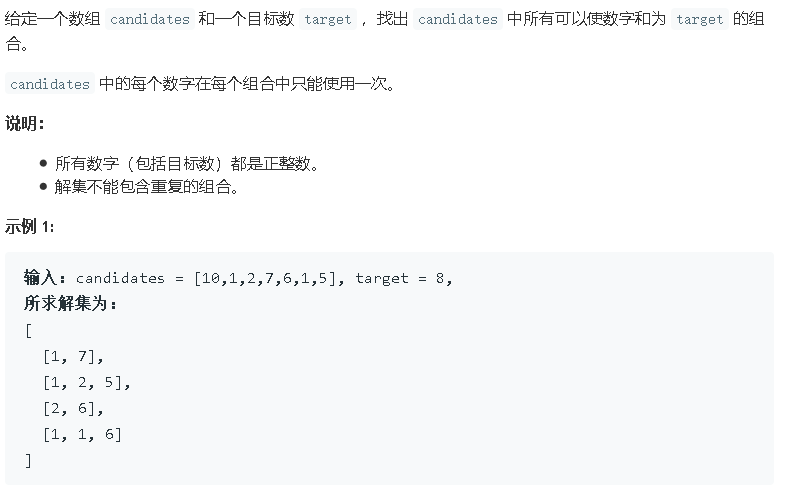Viewport: 788px width, 492px height.
Task: Click the first target code tag
Action: point(328,19)
